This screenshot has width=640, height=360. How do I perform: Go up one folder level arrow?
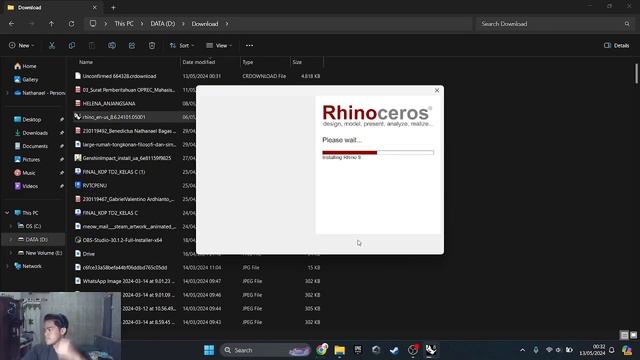point(51,24)
